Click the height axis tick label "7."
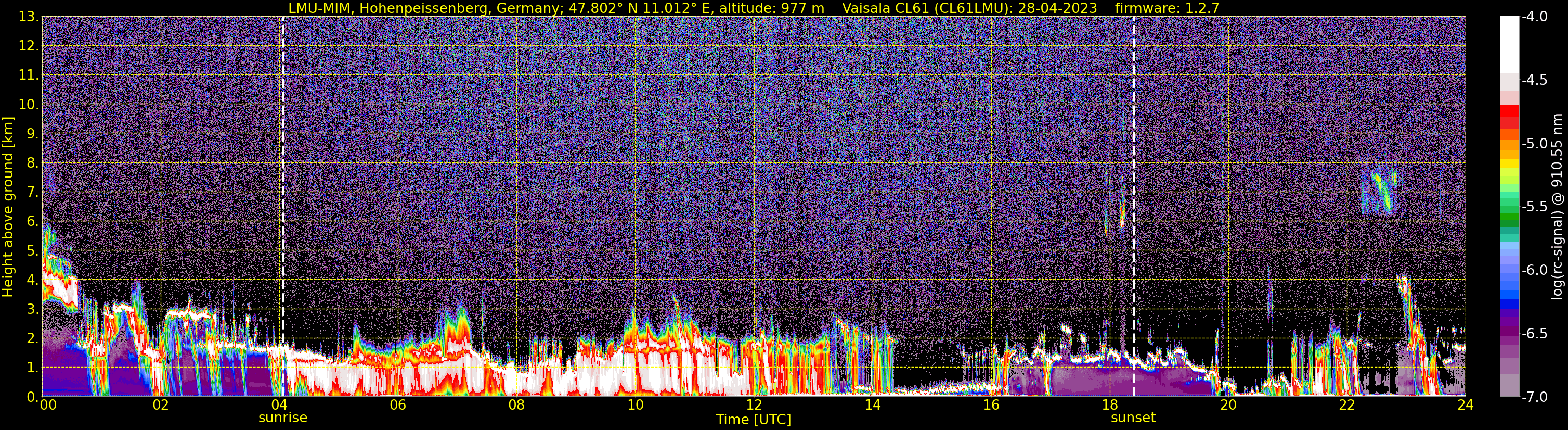This screenshot has height=430, width=1568. [x=33, y=192]
